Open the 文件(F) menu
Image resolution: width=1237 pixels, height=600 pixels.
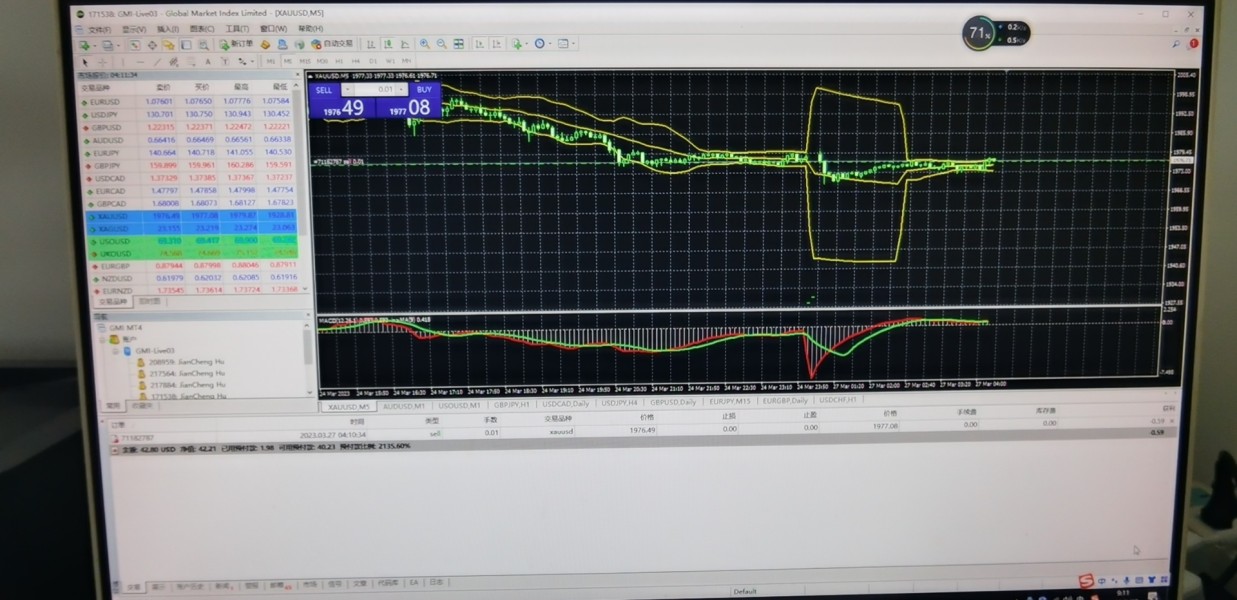pyautogui.click(x=100, y=29)
